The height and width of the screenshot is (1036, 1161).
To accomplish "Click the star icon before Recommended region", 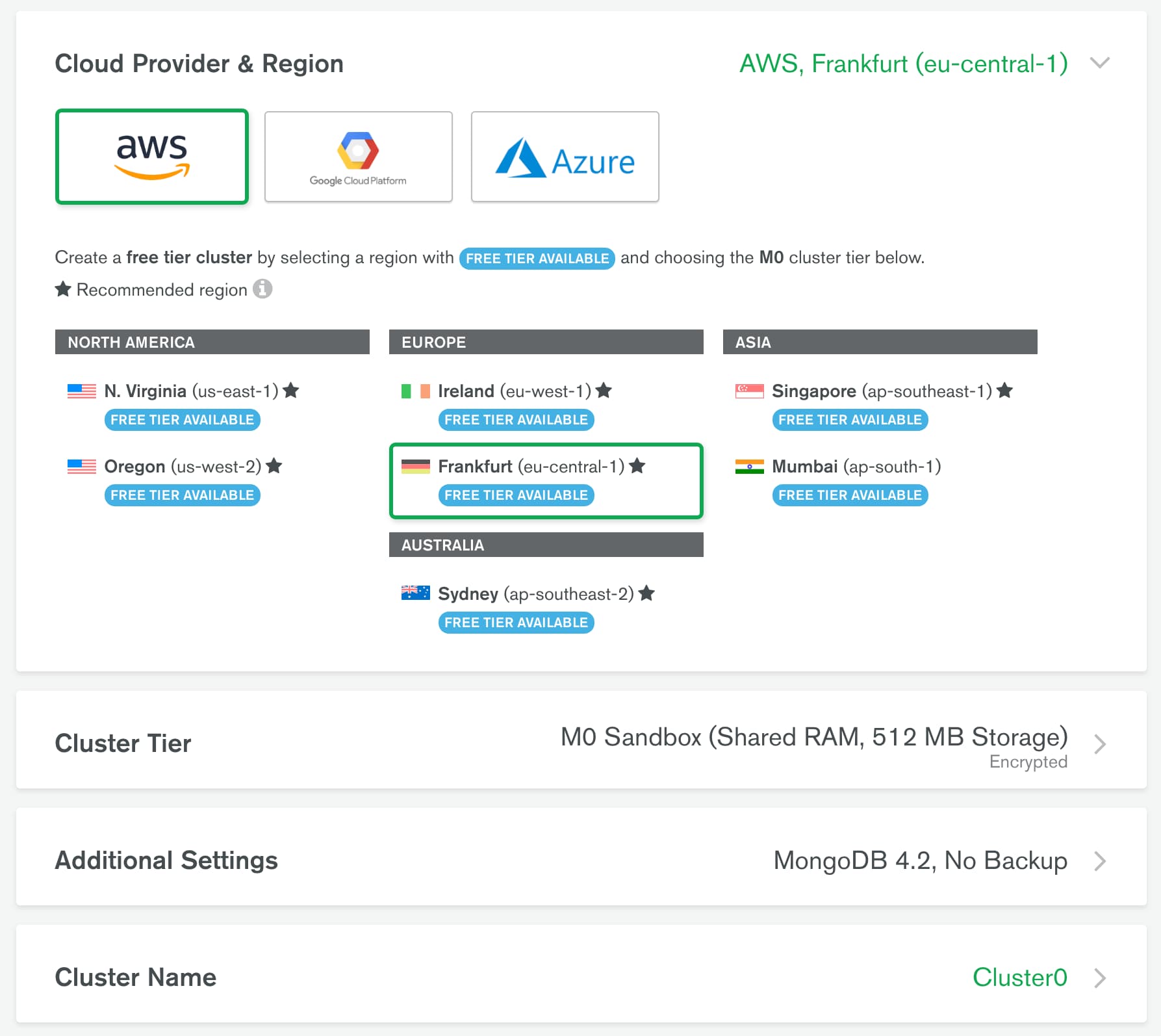I will coord(63,289).
